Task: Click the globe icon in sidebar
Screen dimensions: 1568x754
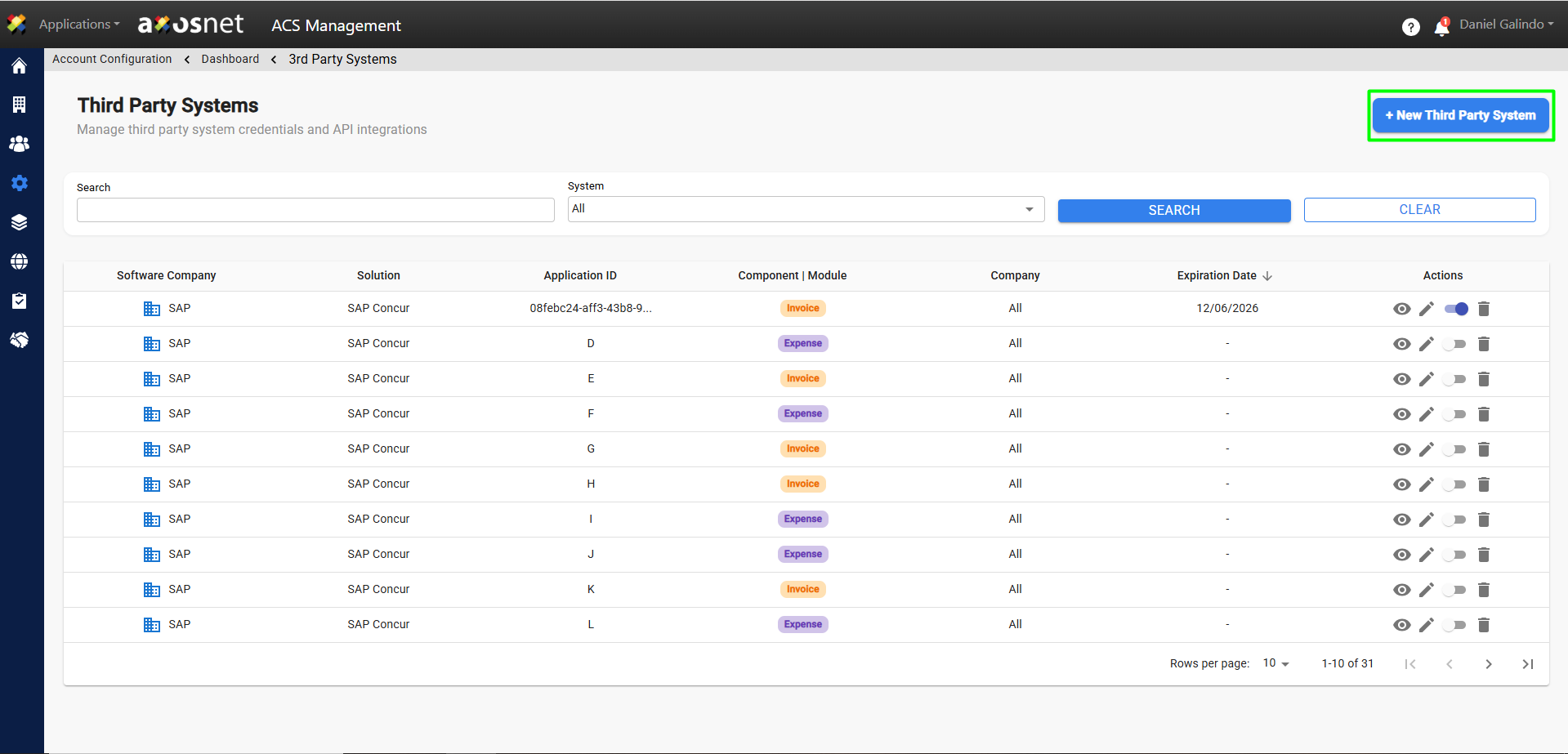Action: tap(20, 261)
